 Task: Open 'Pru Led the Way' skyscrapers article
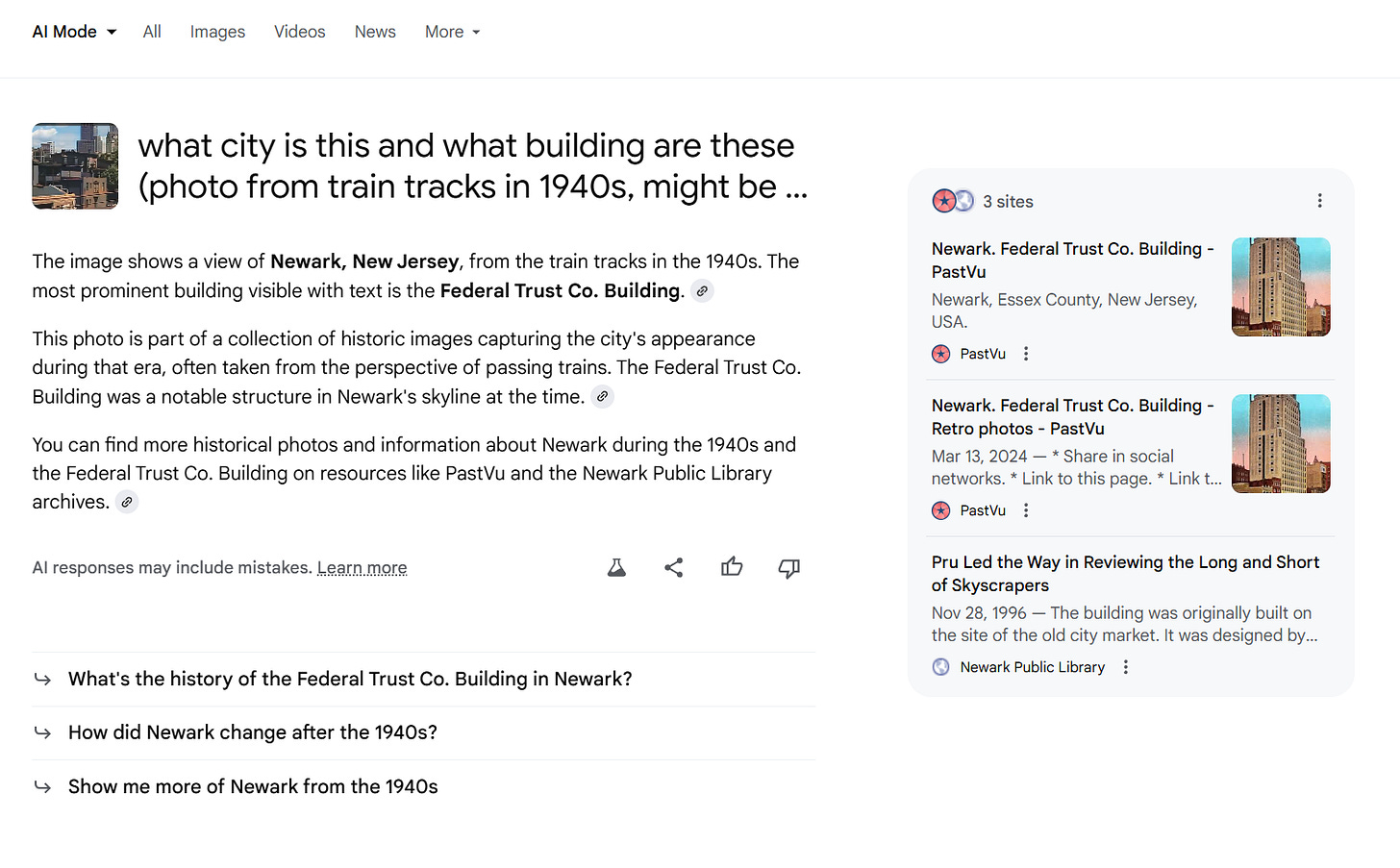click(1125, 574)
